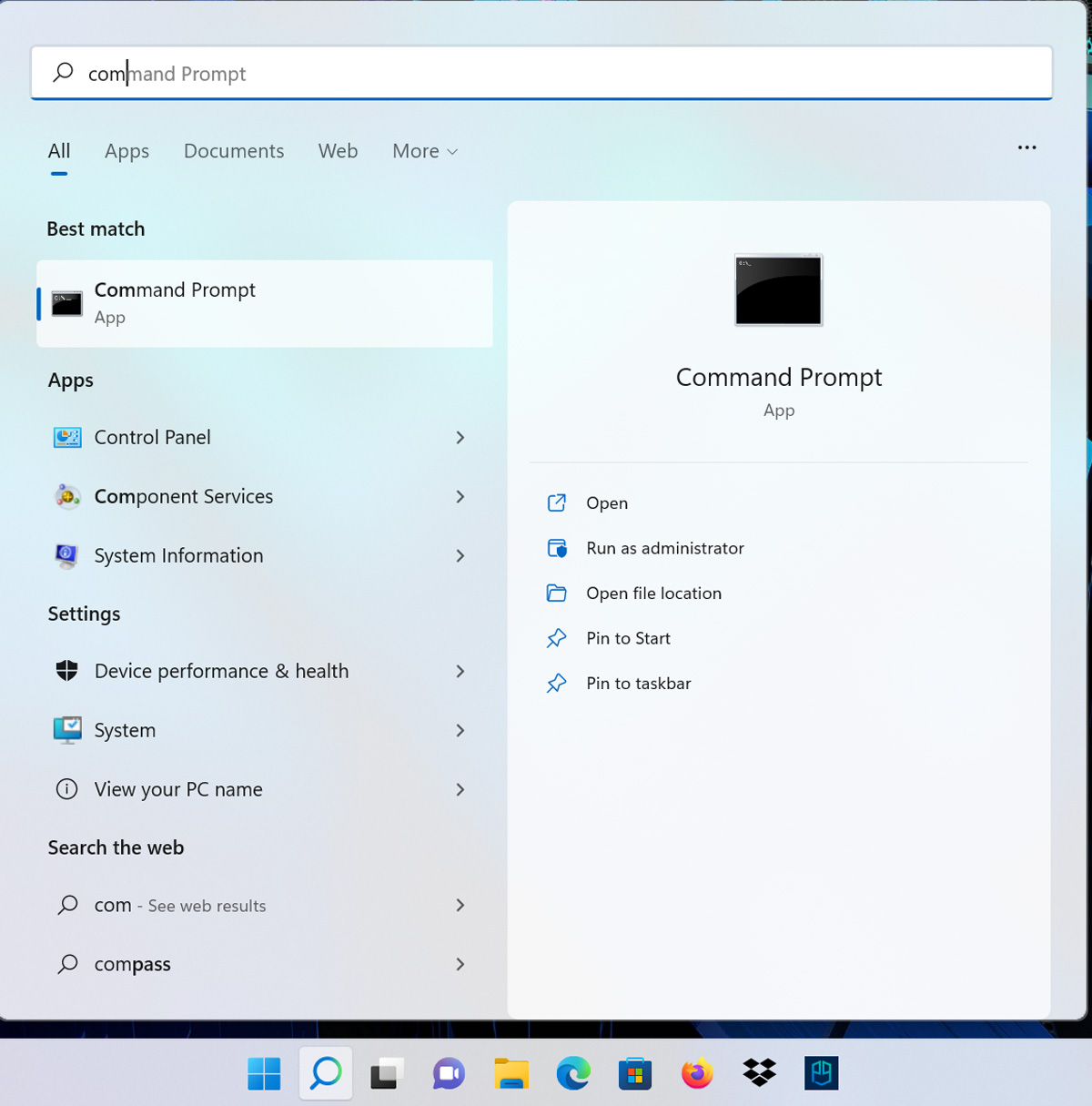Click the Open file location folder icon

pos(557,594)
